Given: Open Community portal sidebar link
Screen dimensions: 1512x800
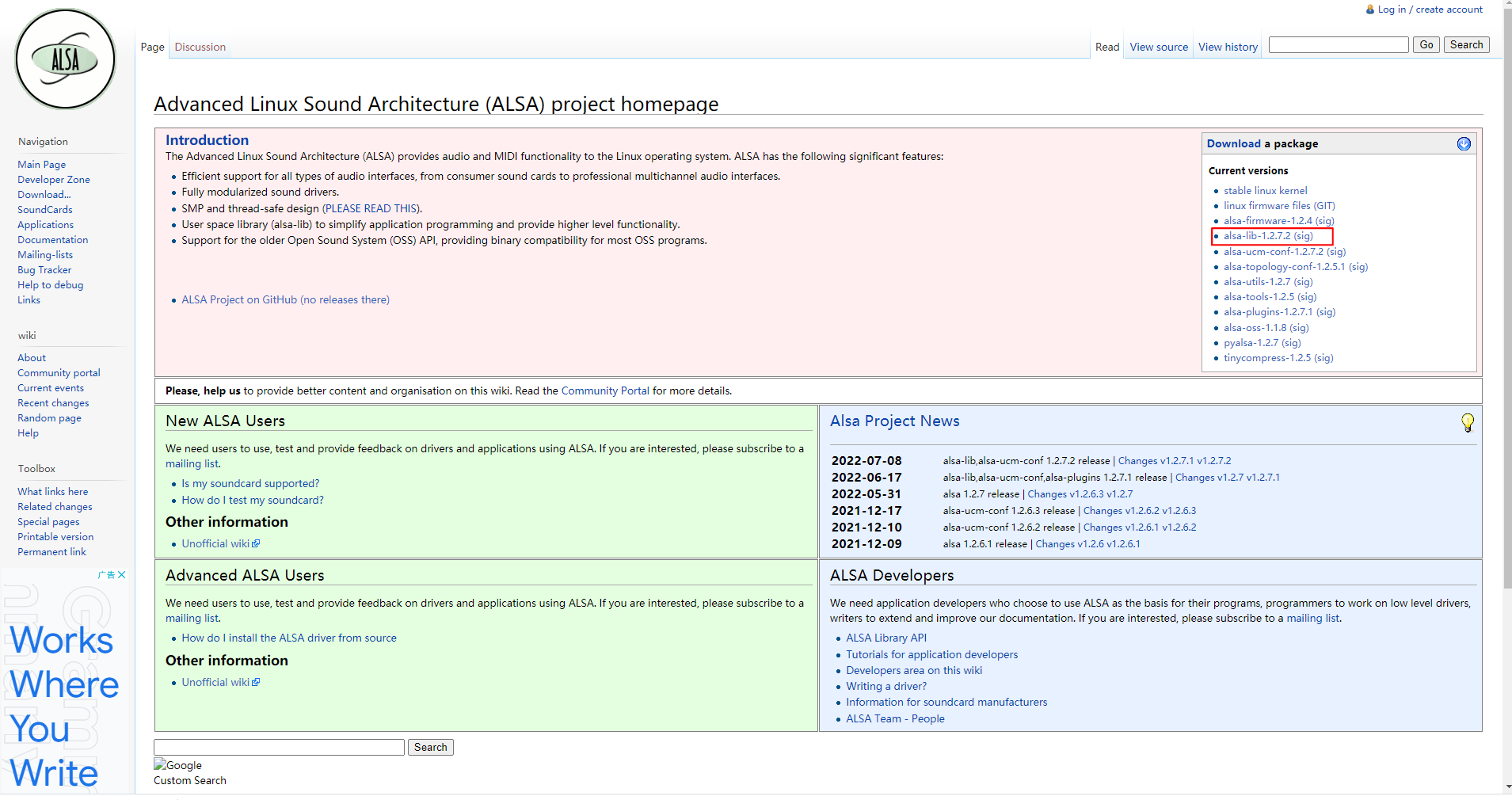Looking at the screenshot, I should (59, 373).
